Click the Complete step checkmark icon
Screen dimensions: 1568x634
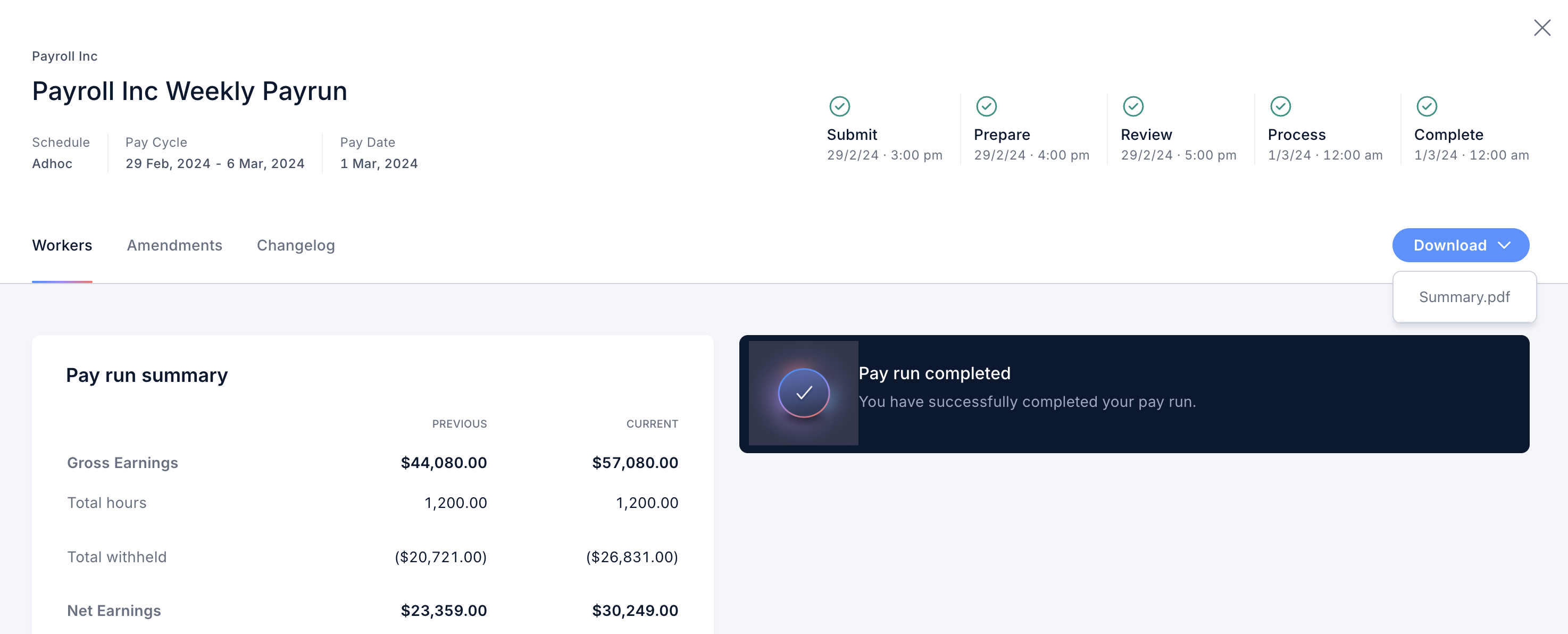point(1426,106)
